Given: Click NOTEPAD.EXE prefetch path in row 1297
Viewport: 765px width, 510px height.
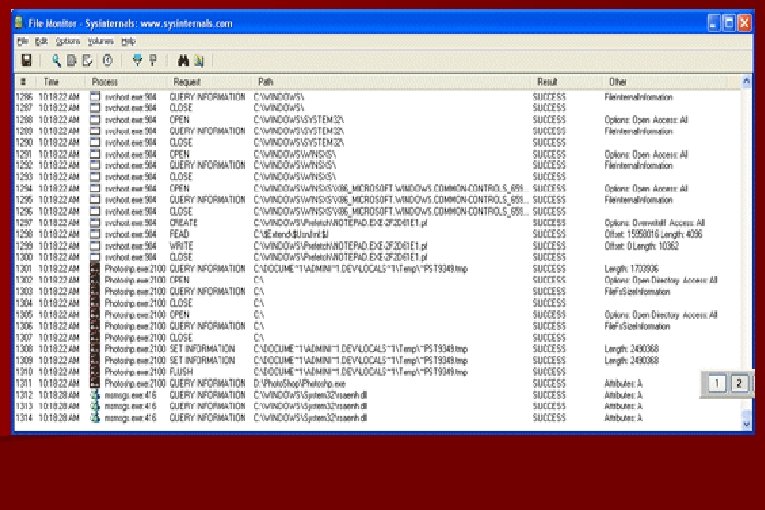Looking at the screenshot, I should point(341,223).
